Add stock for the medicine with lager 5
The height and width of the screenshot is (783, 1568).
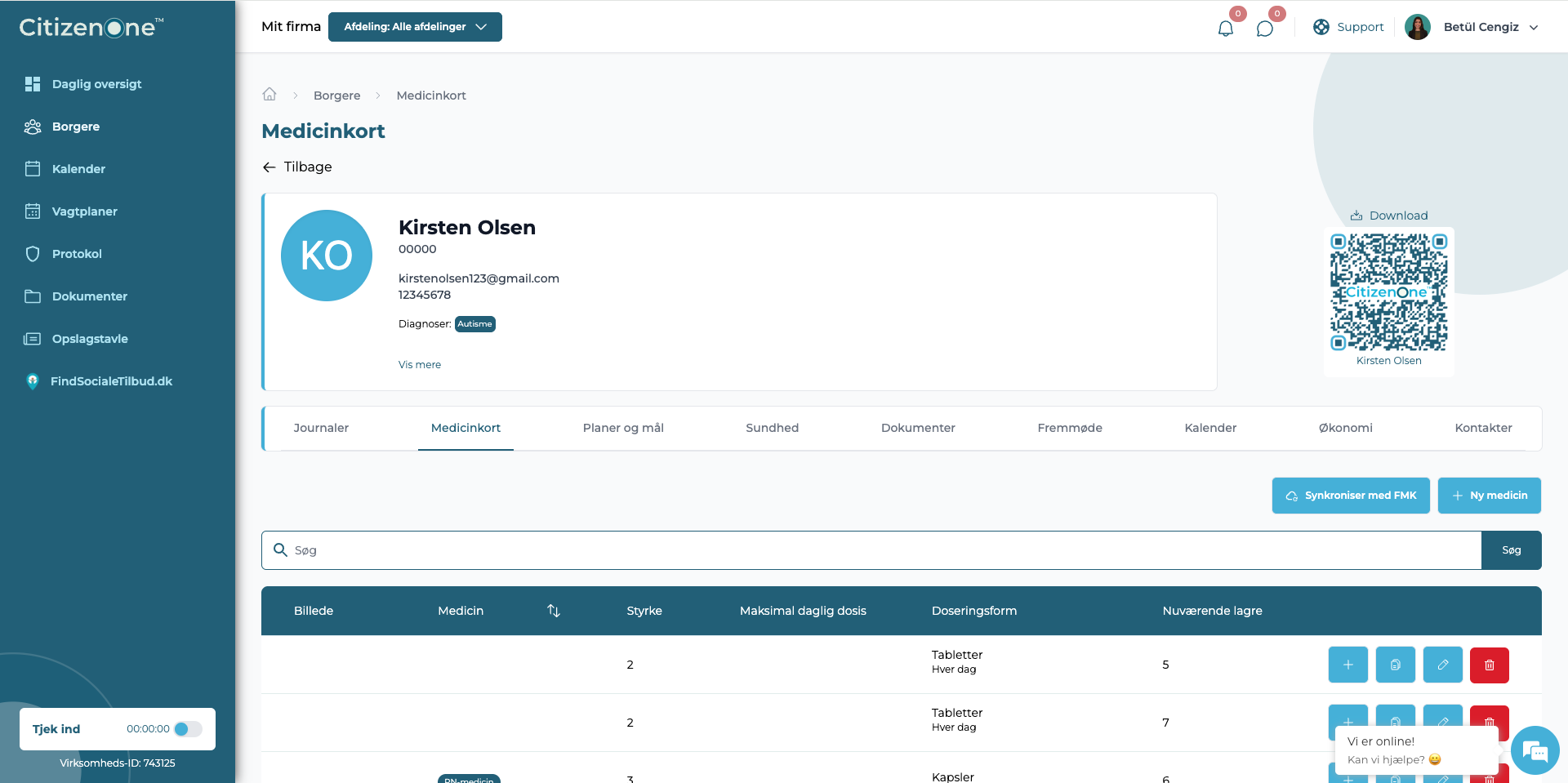(1348, 665)
